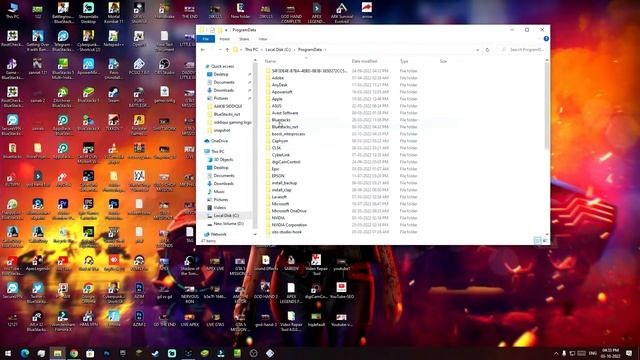
Task: Select the Epic folder
Action: [x=276, y=169]
